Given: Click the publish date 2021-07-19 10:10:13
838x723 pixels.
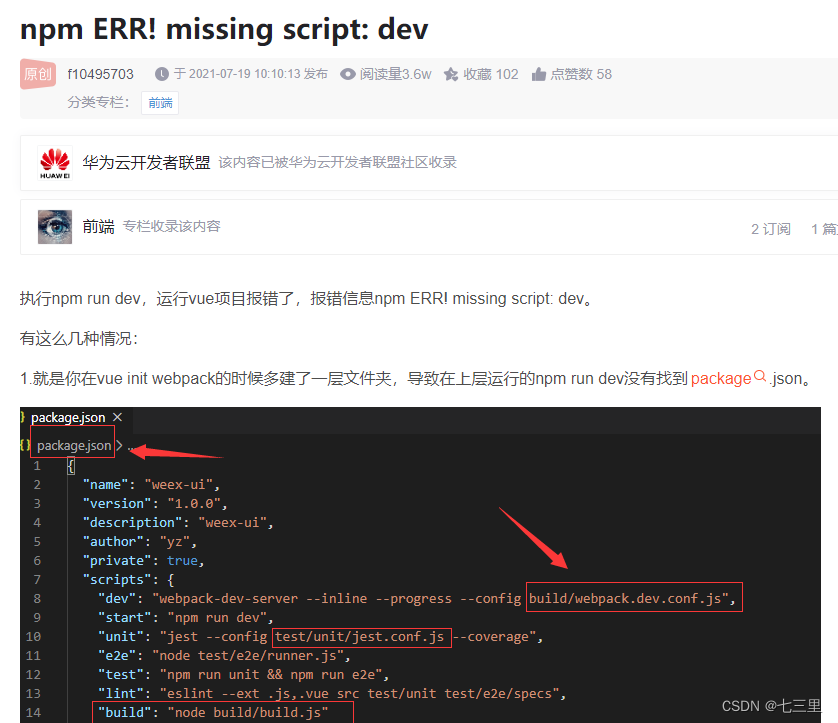Looking at the screenshot, I should click(244, 74).
